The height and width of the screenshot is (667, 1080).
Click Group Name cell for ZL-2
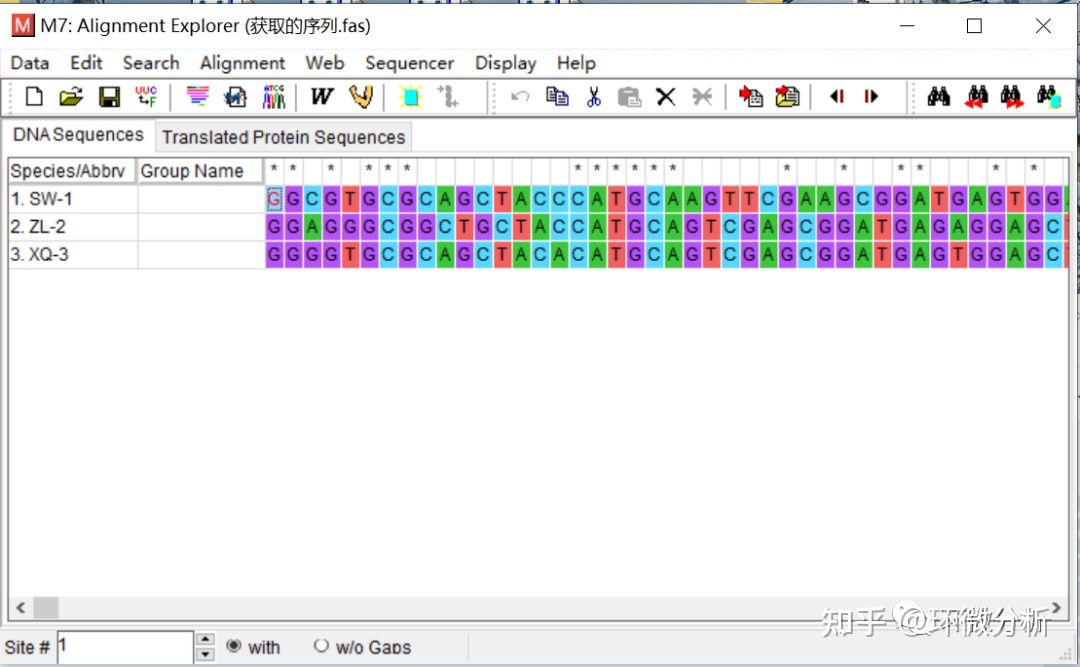(x=201, y=227)
